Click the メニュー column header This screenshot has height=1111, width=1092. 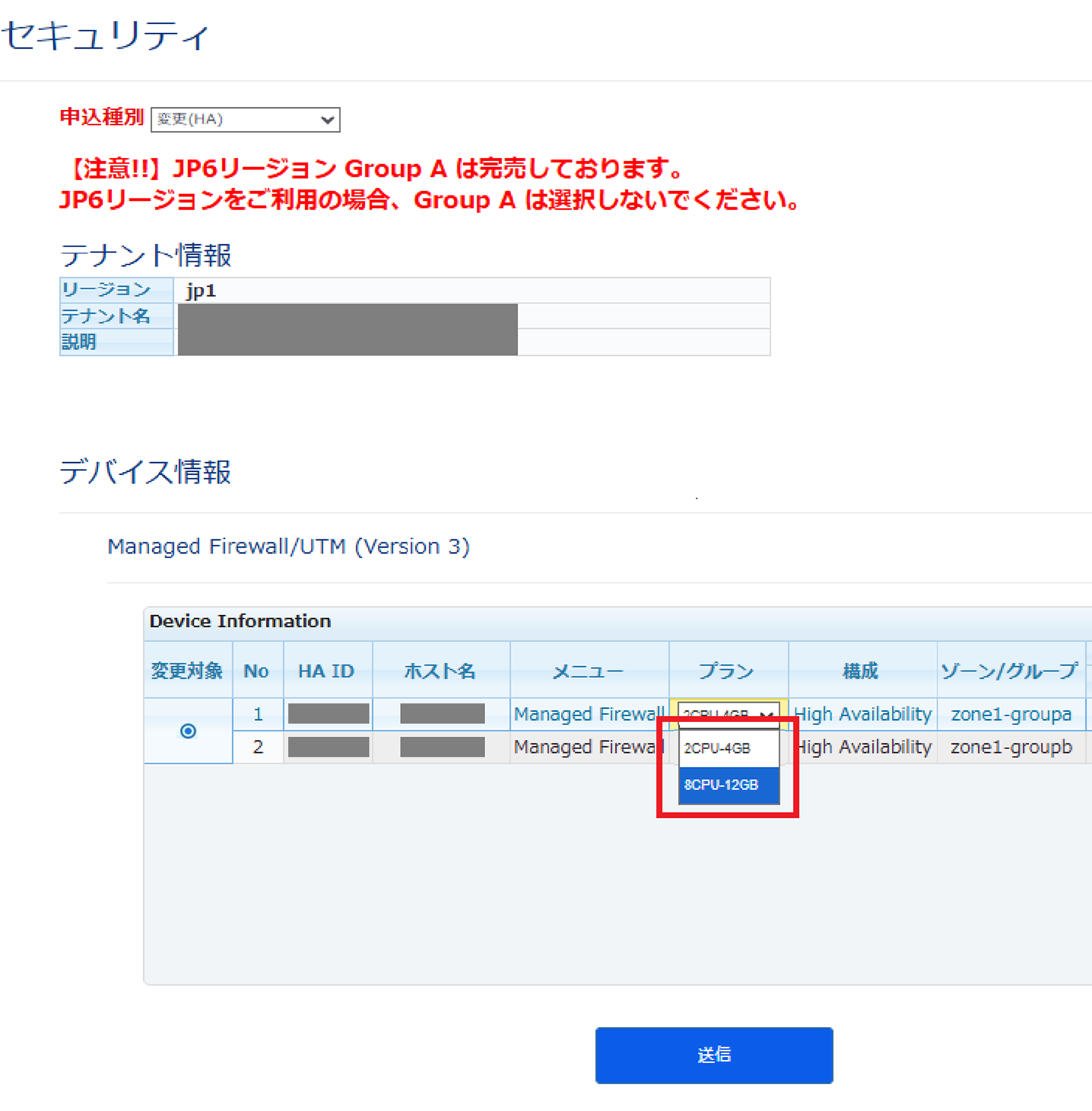[588, 671]
